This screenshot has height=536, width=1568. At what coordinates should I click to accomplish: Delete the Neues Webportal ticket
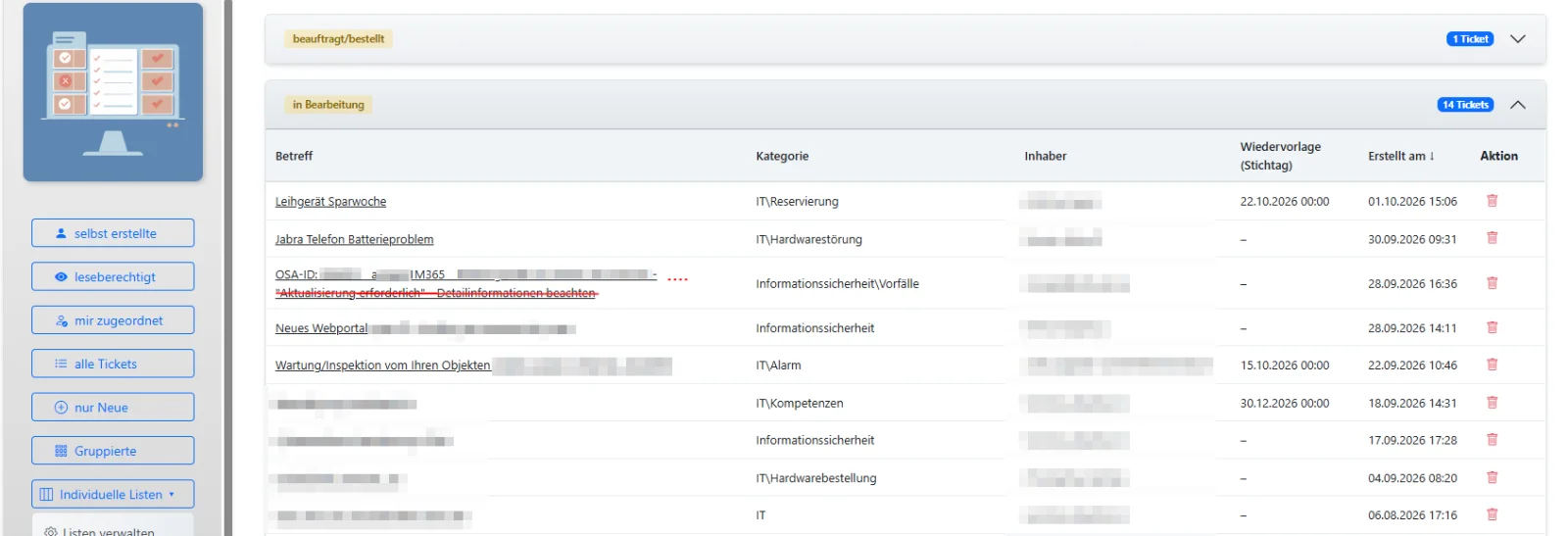point(1492,327)
